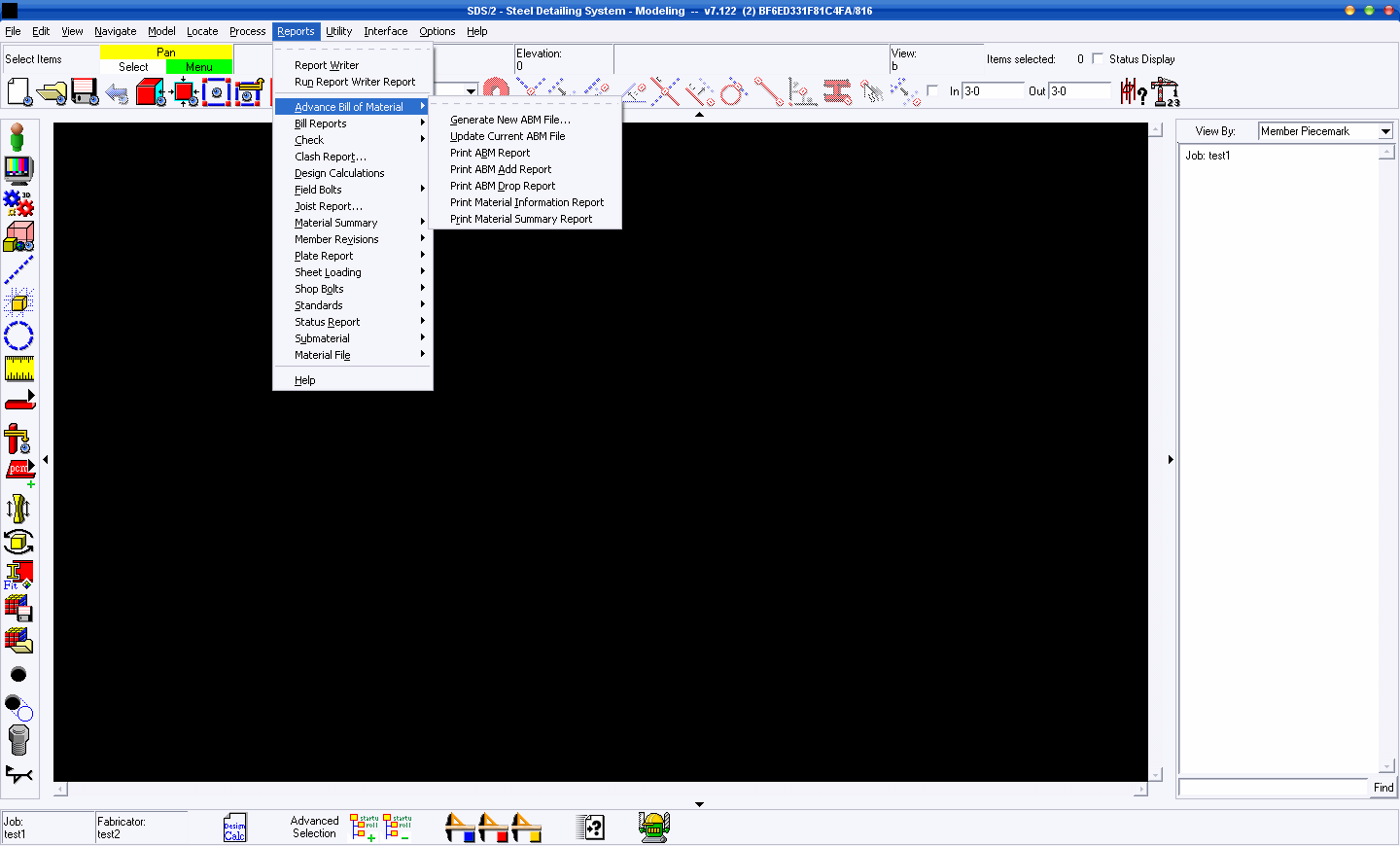Expand the Sheet Loading submenu
The height and width of the screenshot is (846, 1400).
coord(360,272)
